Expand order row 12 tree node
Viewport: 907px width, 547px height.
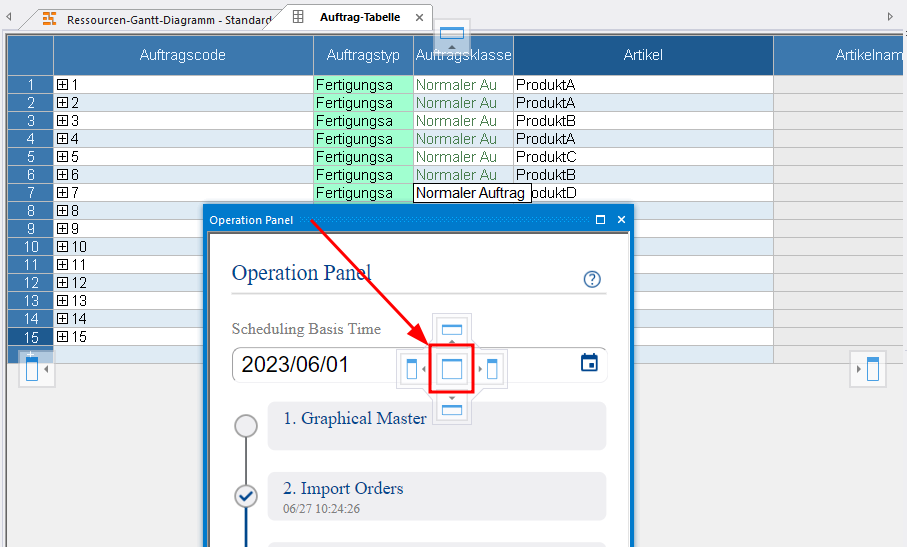62,283
